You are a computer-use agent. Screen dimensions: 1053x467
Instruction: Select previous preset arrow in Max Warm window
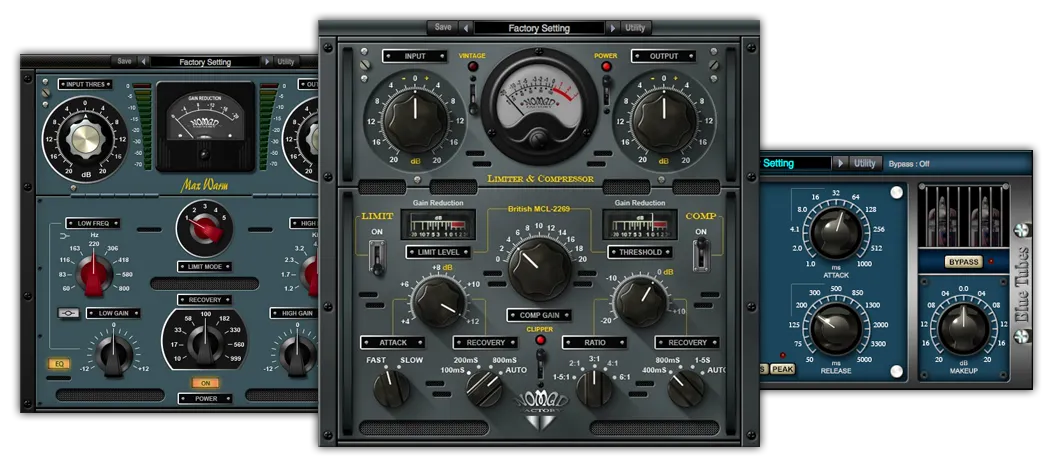coord(143,62)
